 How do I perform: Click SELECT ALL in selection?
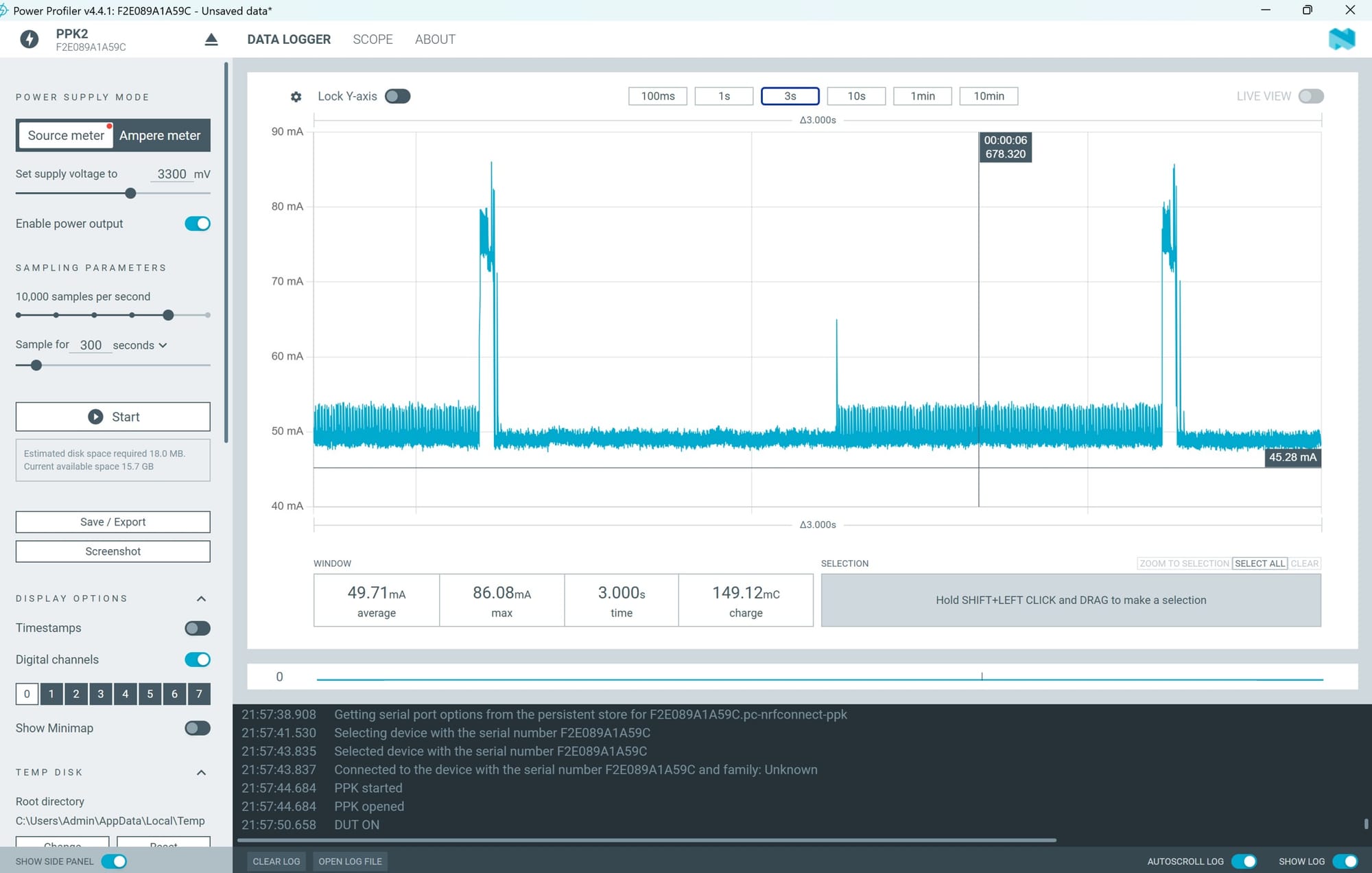(1260, 563)
